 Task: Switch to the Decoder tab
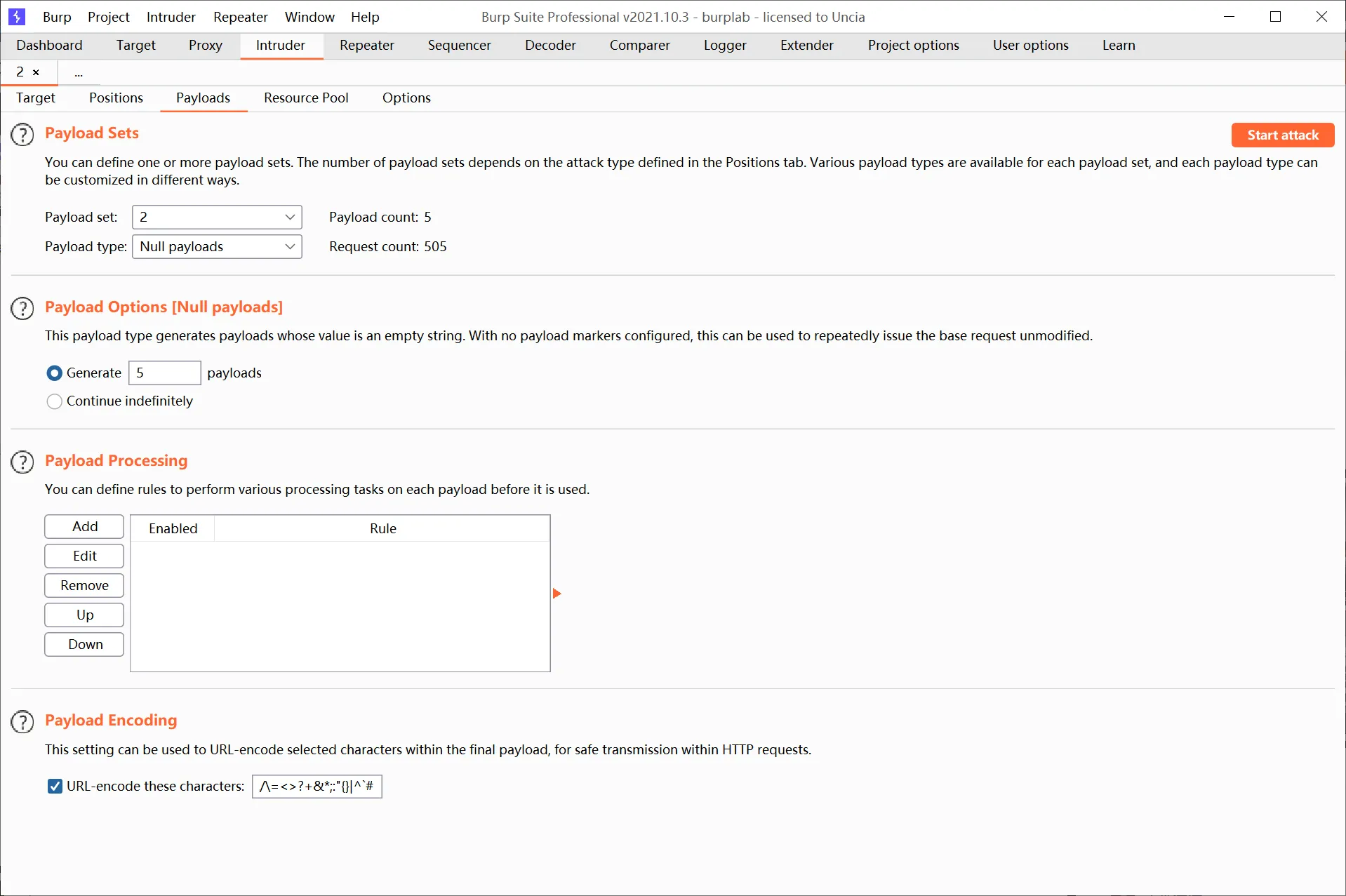550,46
